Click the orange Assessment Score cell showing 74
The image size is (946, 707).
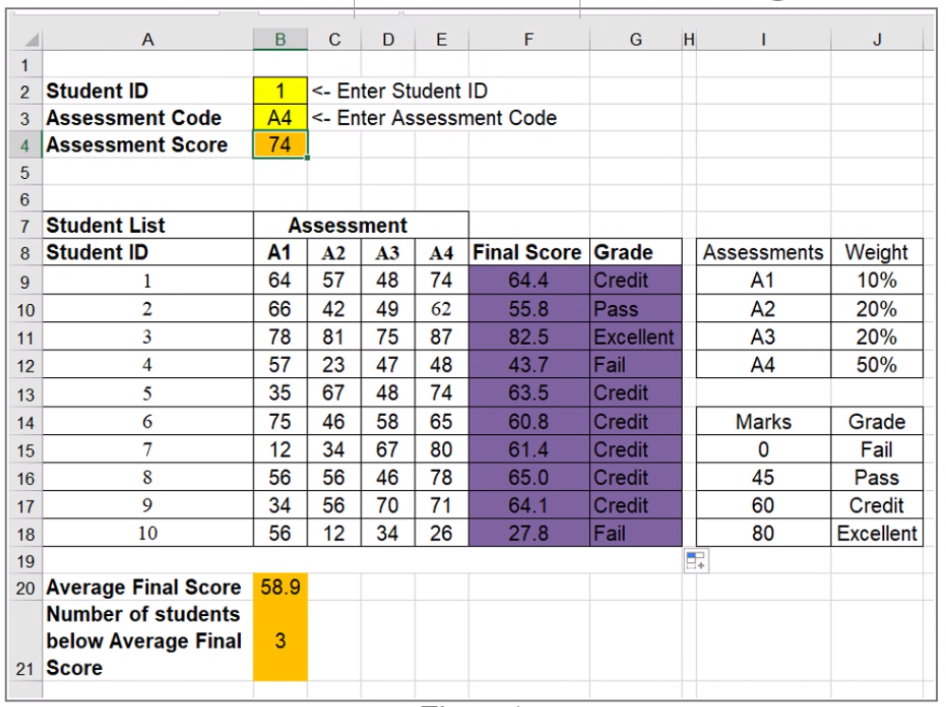[279, 144]
